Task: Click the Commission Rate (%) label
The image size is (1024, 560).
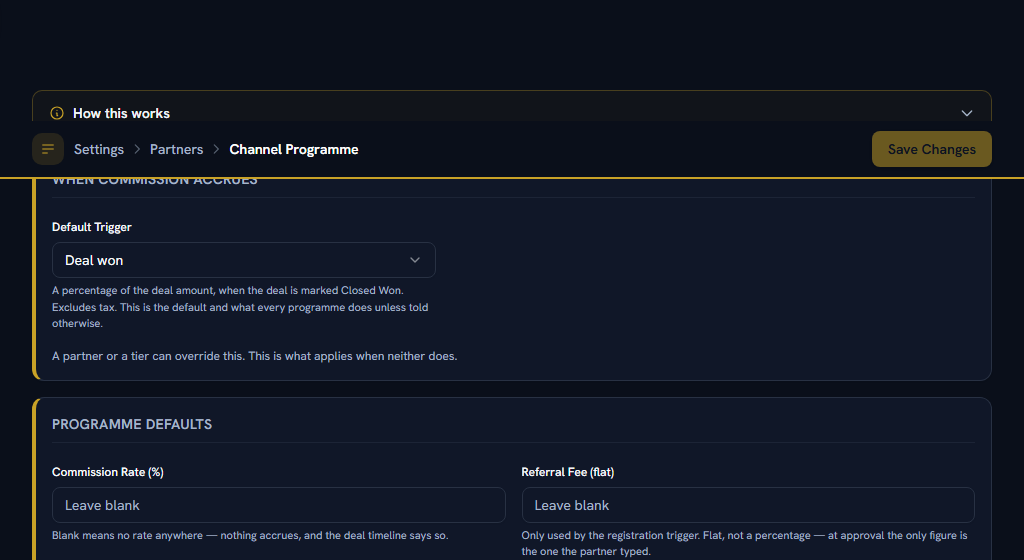Action: pyautogui.click(x=108, y=472)
